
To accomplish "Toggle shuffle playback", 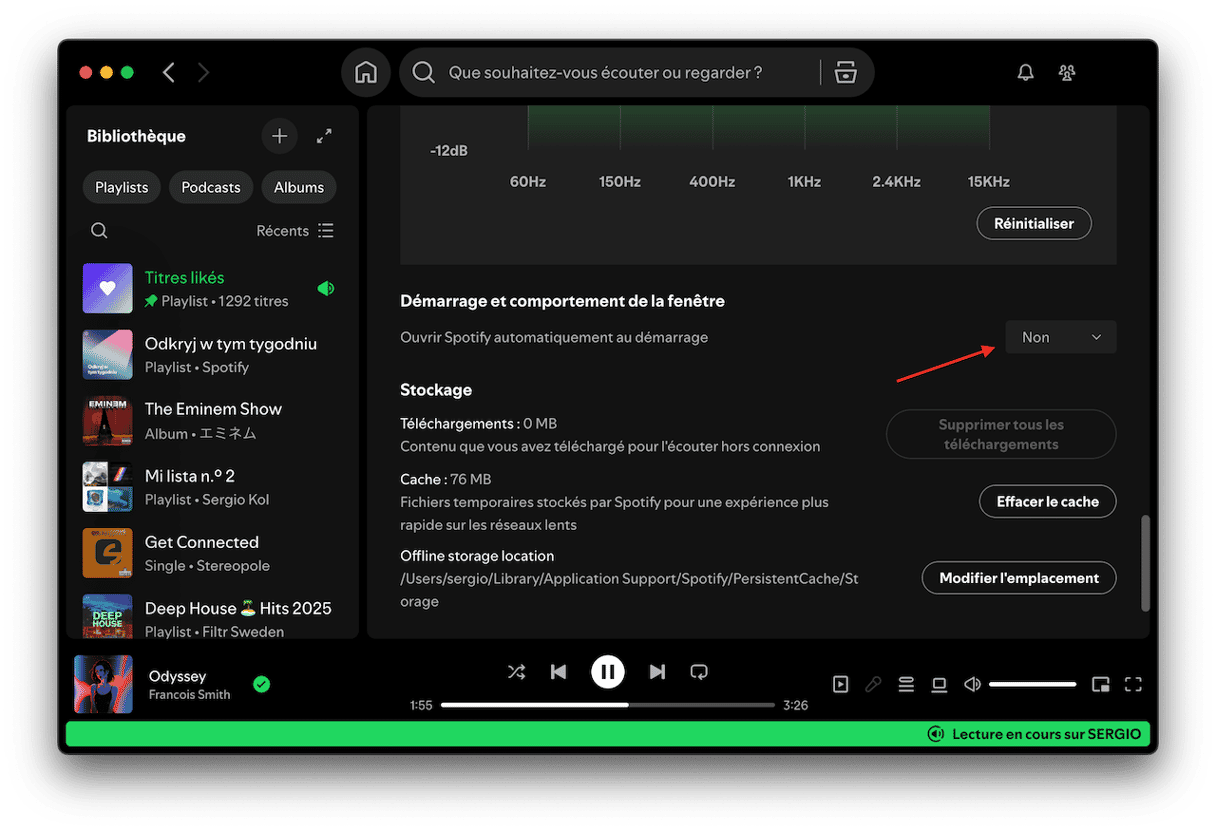I will 516,672.
